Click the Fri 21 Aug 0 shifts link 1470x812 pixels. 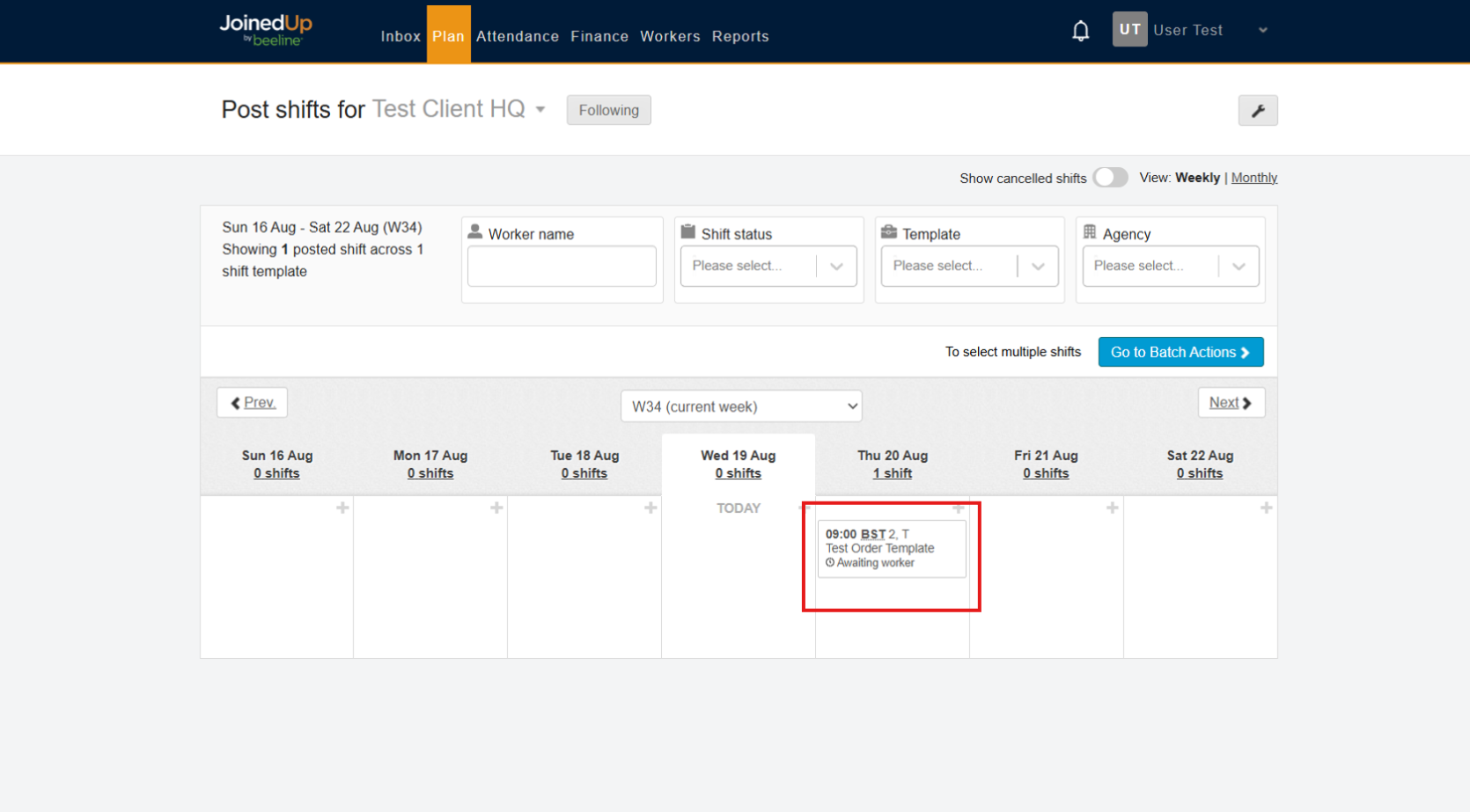(1046, 473)
